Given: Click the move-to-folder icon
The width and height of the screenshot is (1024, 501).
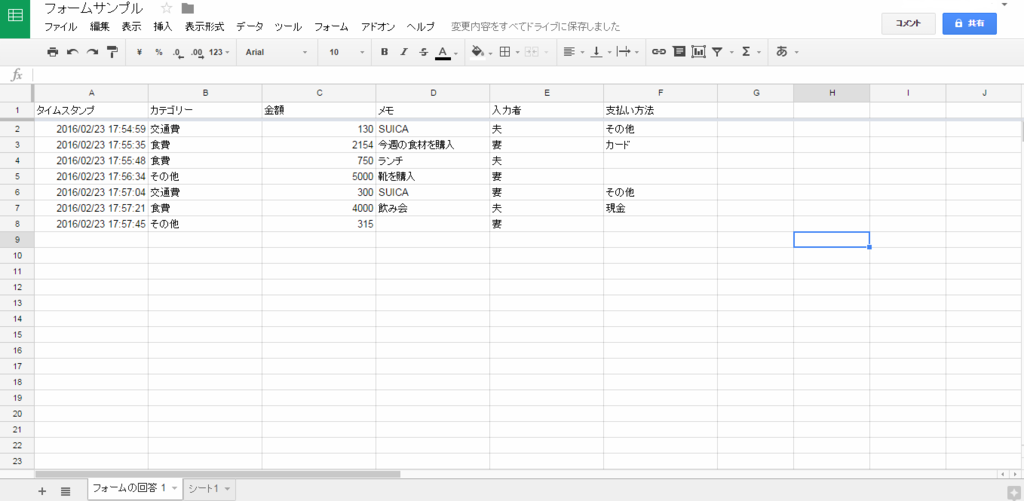Looking at the screenshot, I should pos(188,8).
